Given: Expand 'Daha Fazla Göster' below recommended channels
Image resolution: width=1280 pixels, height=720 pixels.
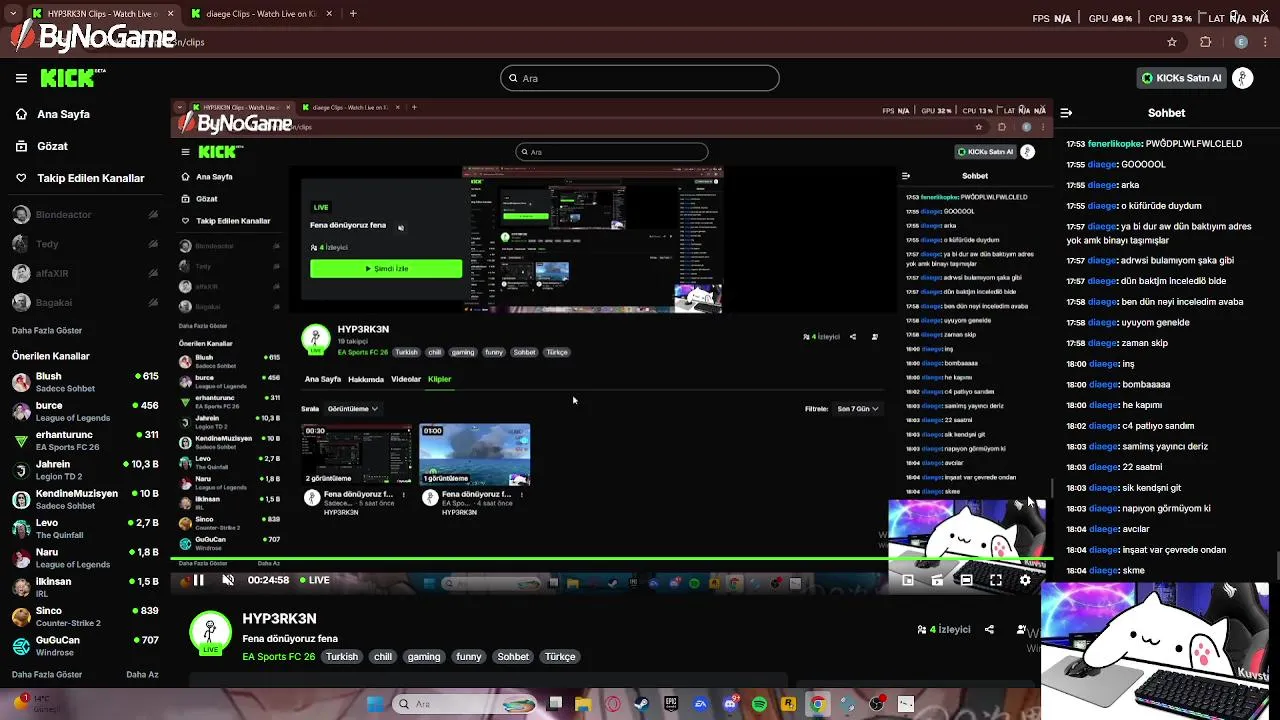Looking at the screenshot, I should point(47,675).
